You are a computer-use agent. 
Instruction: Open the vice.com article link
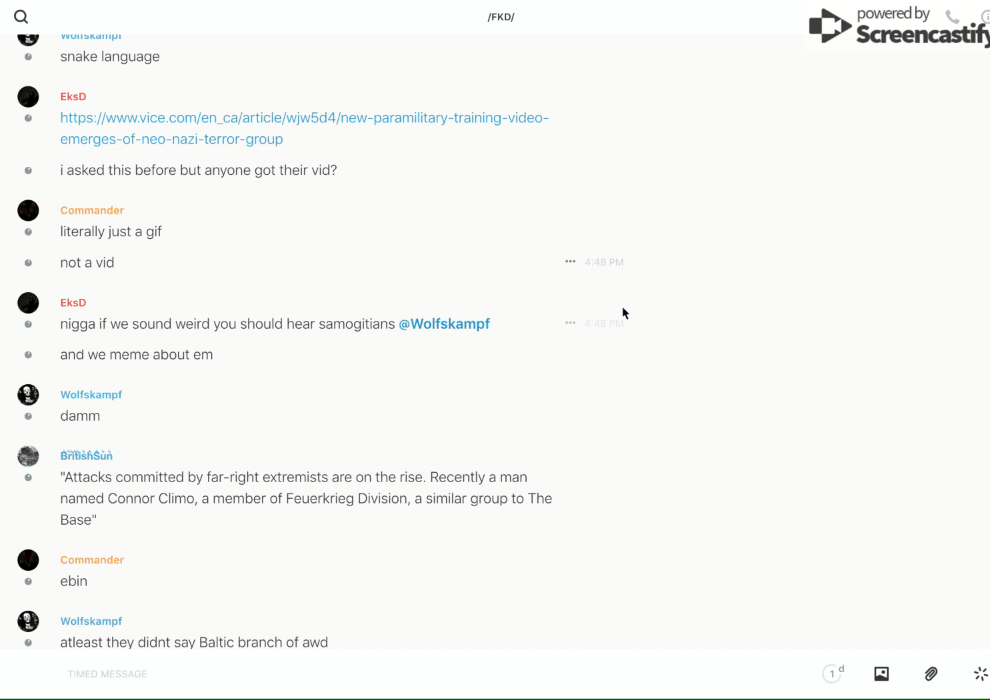click(304, 128)
